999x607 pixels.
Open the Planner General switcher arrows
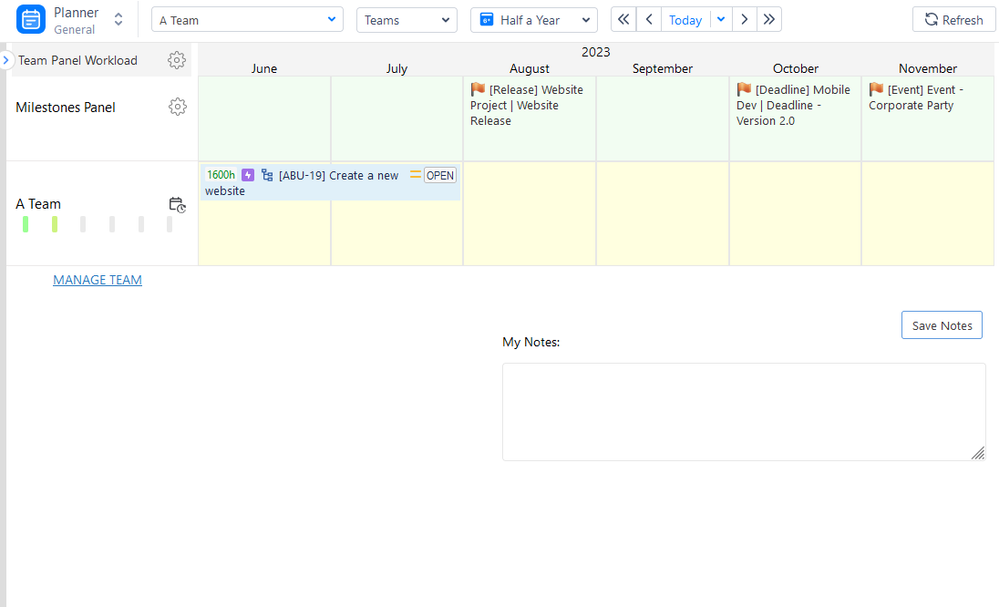[119, 20]
